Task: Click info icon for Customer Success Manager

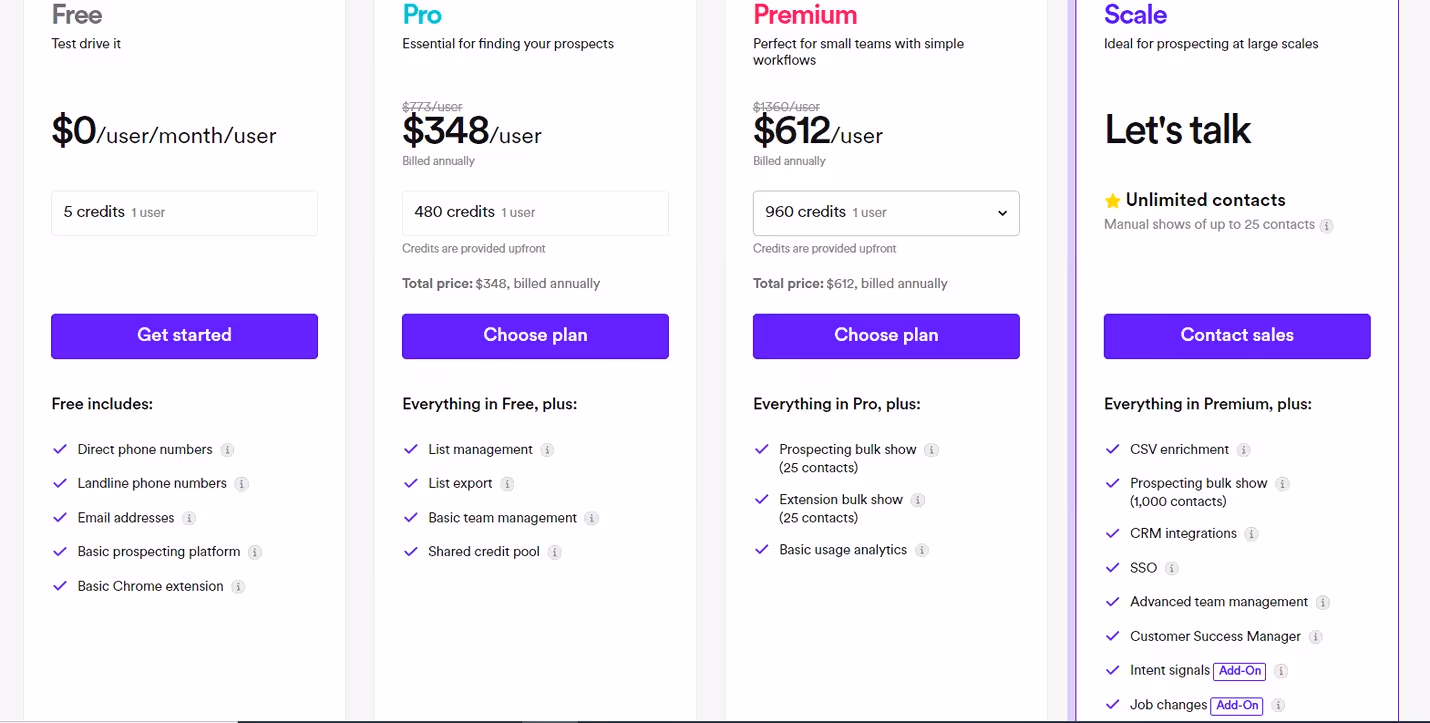Action: 1316,636
